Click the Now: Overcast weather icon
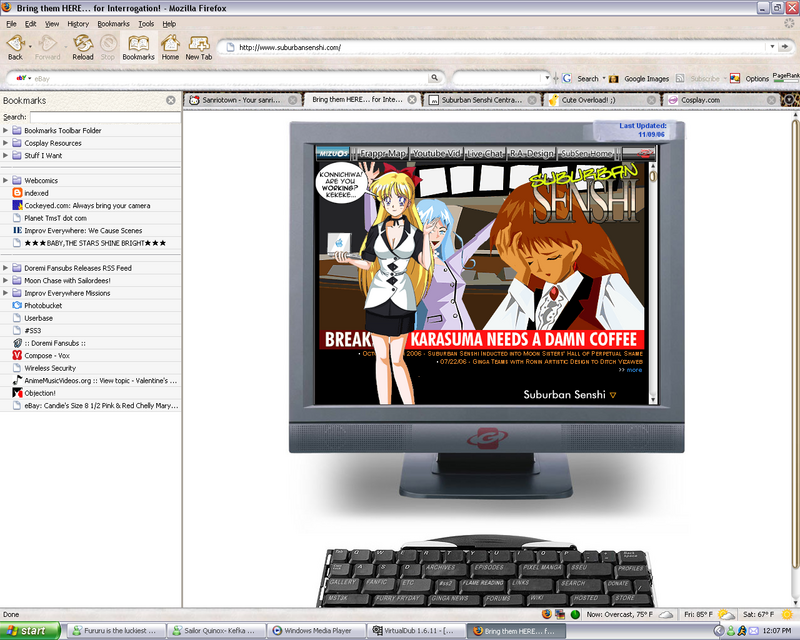 [x=666, y=614]
